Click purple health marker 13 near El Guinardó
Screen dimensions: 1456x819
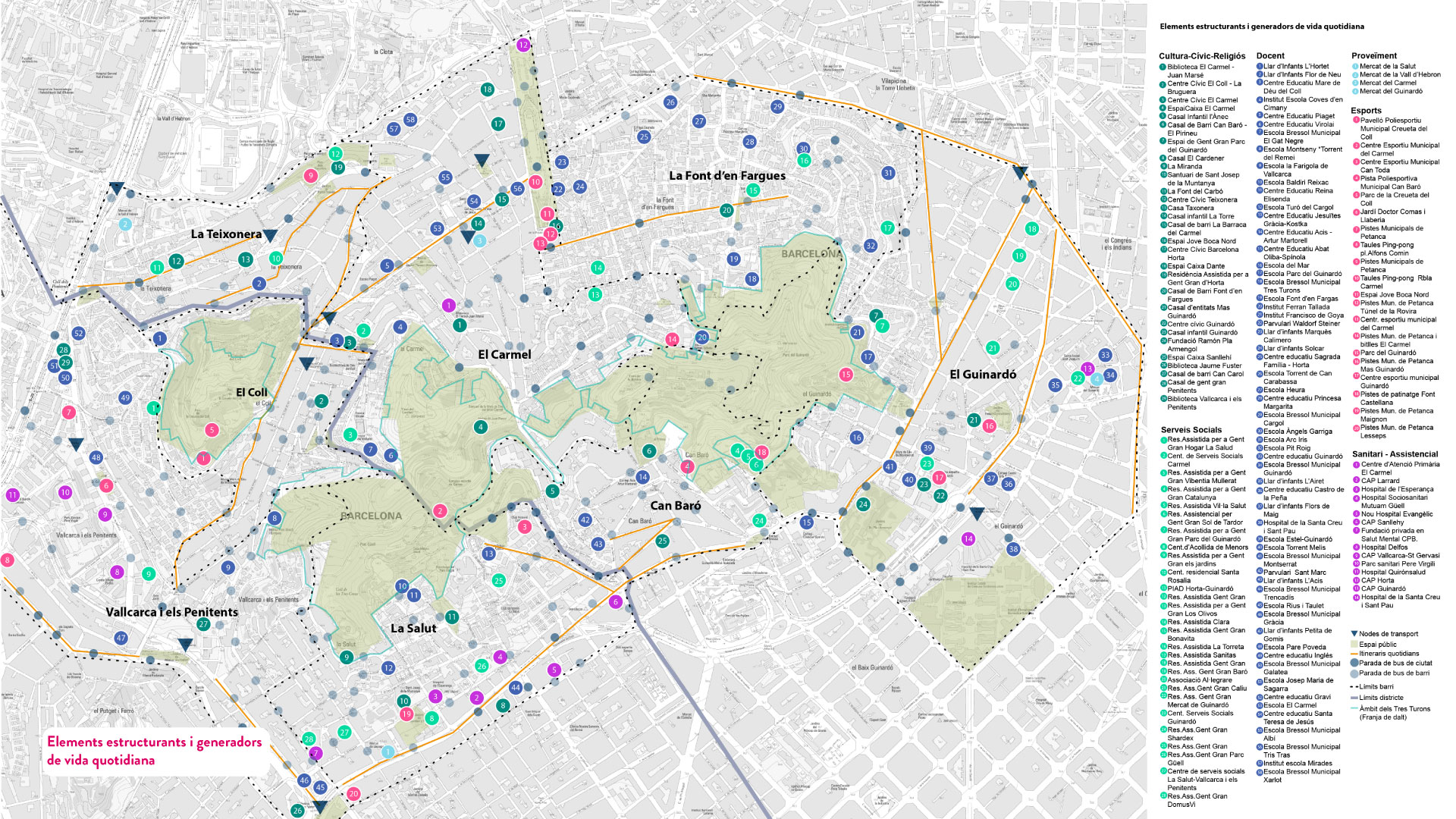click(x=1087, y=369)
